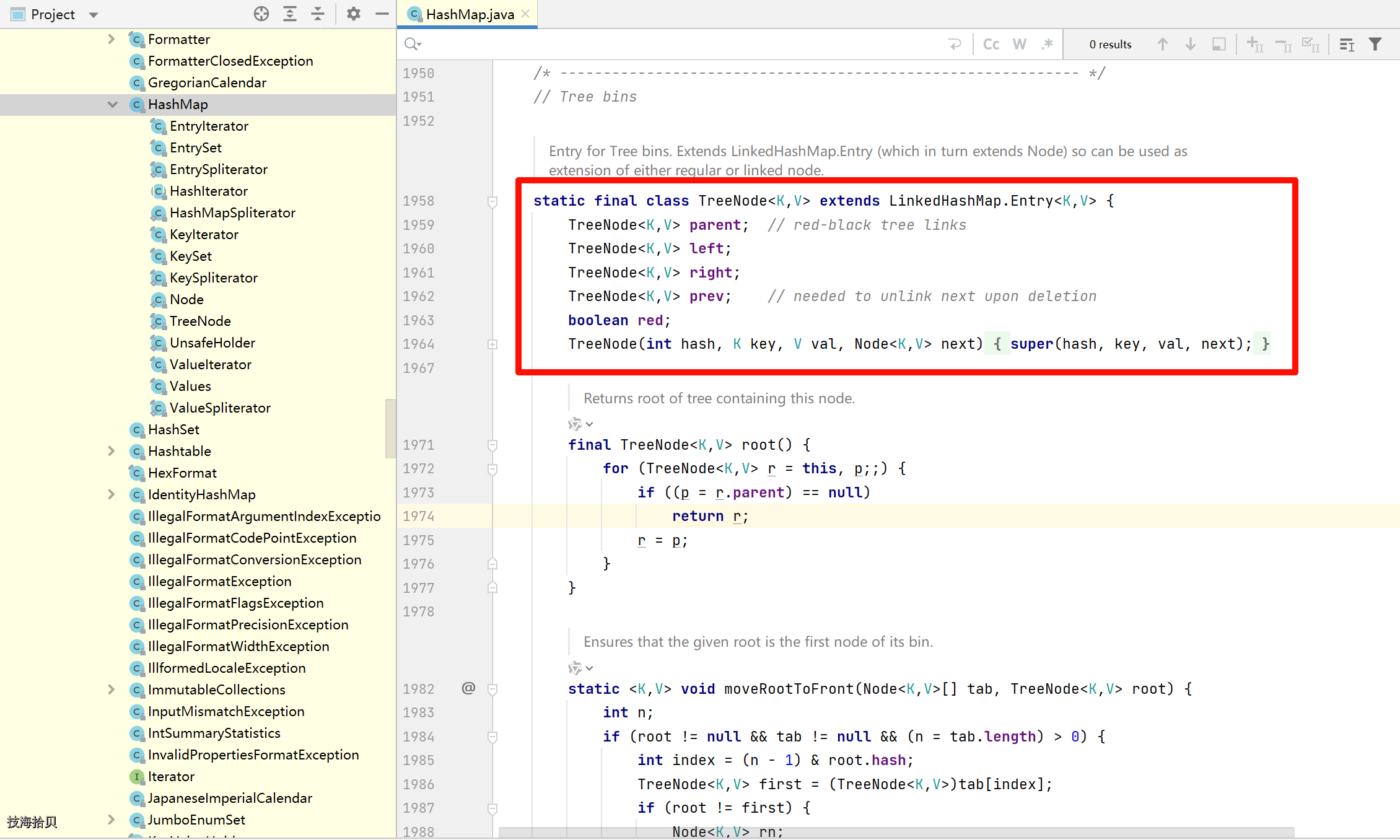This screenshot has width=1400, height=840.
Task: Close the HashMap.java tab
Action: 525,14
